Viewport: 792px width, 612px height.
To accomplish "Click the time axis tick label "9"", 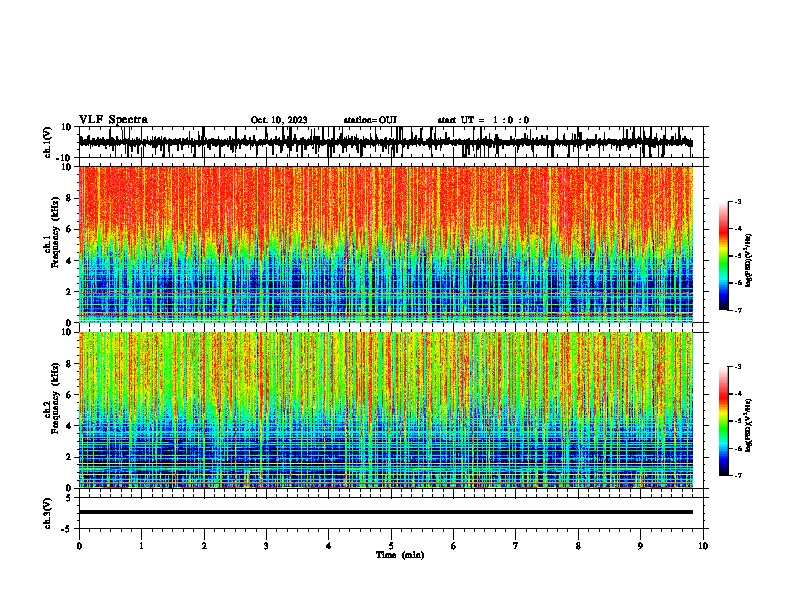I will tap(640, 546).
